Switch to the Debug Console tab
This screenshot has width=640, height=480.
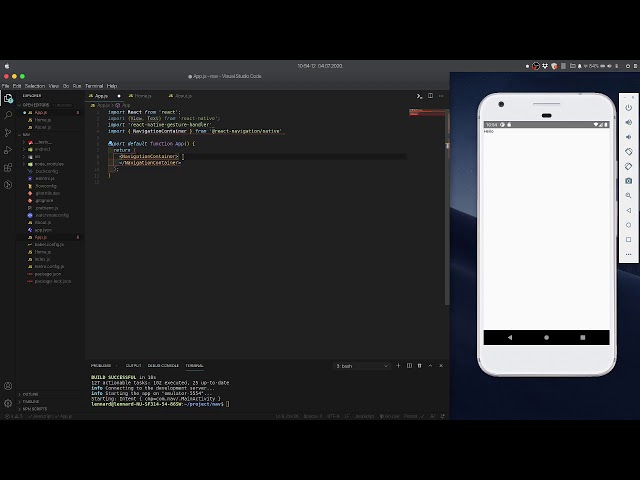pyautogui.click(x=163, y=366)
